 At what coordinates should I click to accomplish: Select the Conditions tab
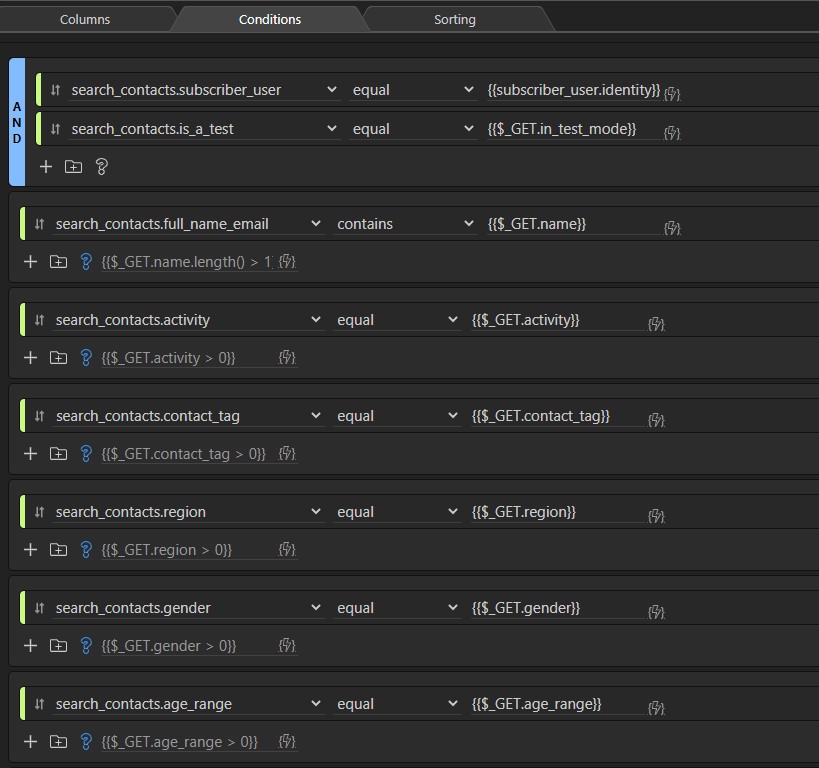click(x=269, y=19)
